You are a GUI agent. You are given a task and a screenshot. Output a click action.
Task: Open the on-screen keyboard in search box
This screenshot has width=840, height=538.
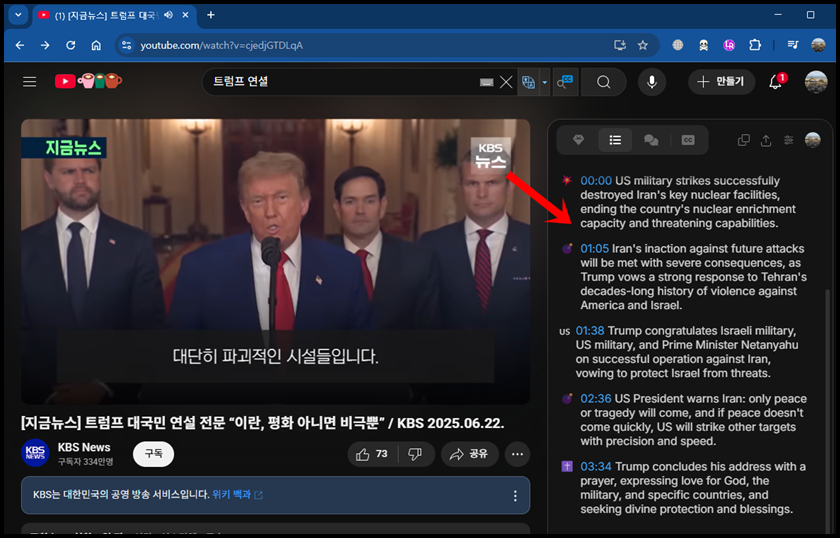click(486, 82)
